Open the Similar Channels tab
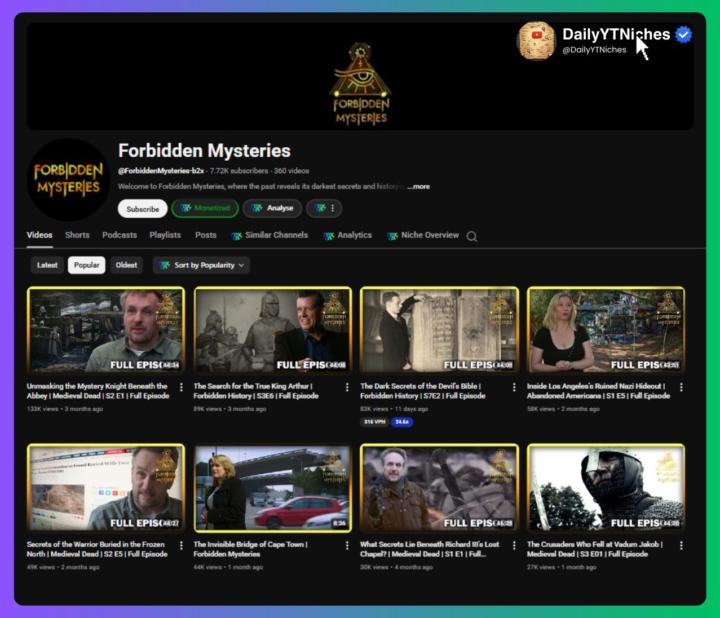Viewport: 720px width, 618px height. [x=270, y=235]
